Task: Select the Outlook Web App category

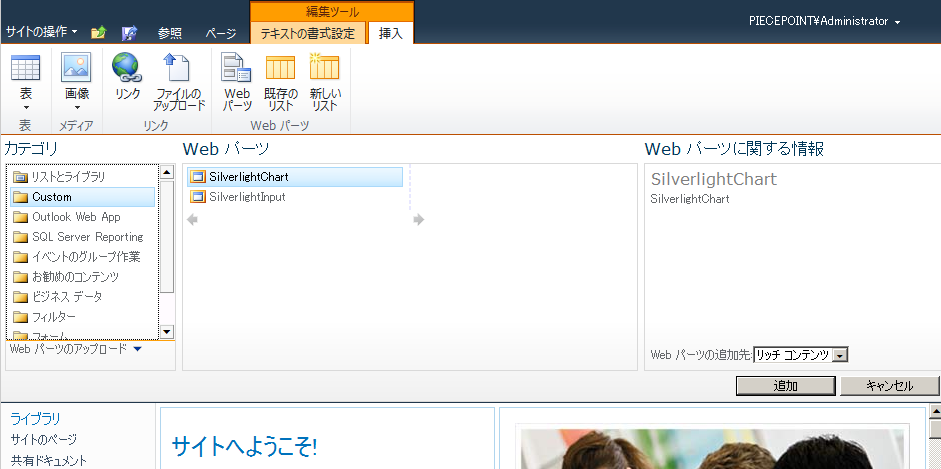Action: pyautogui.click(x=83, y=217)
